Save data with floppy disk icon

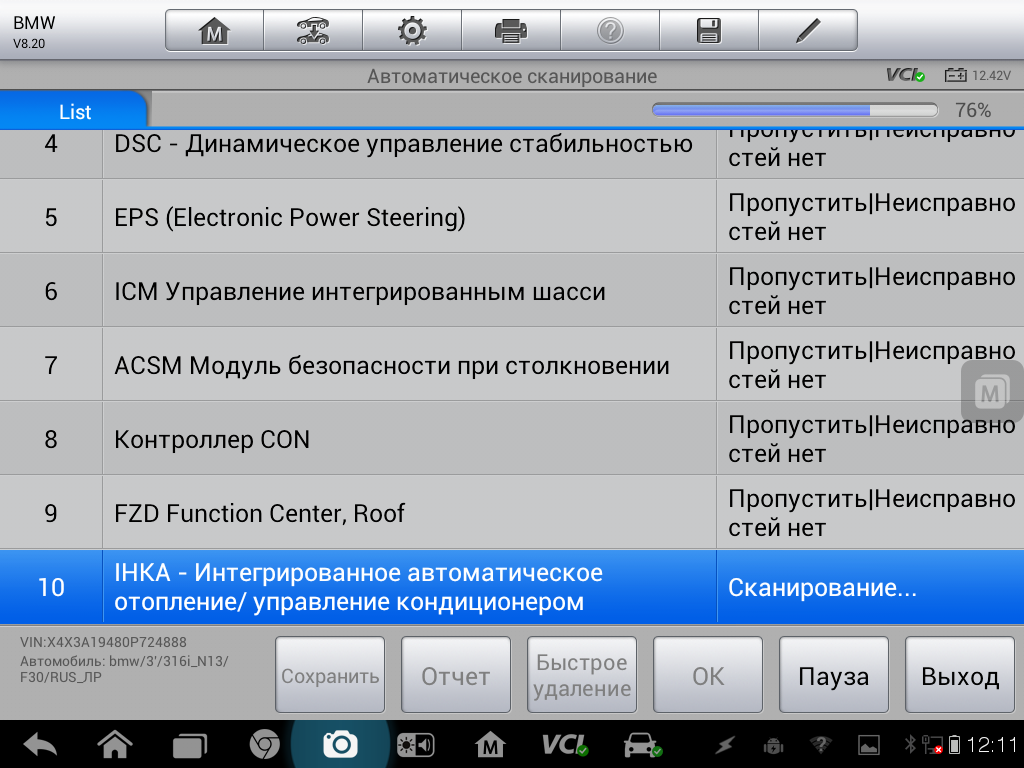point(708,31)
